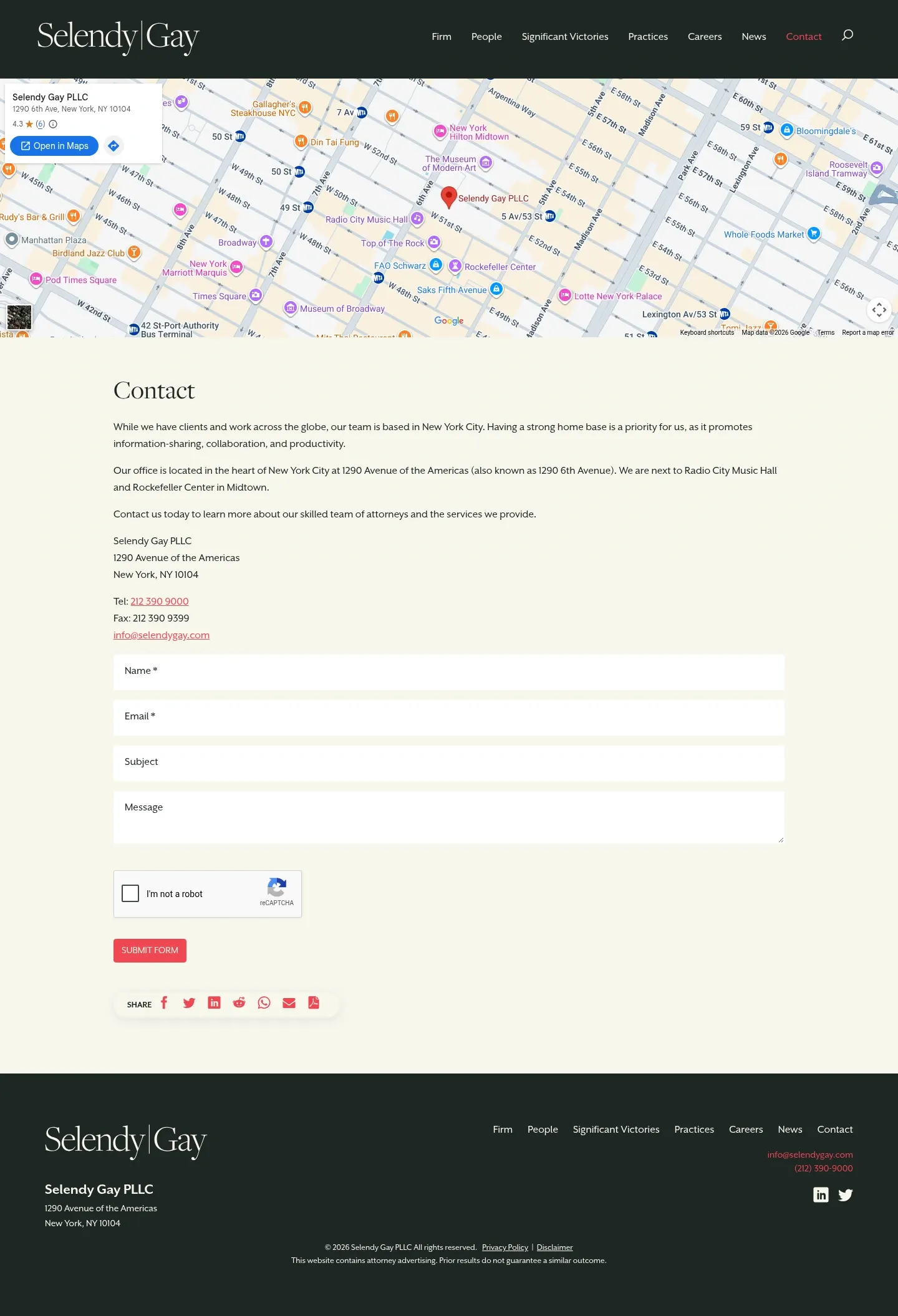
Task: Download the page as PDF icon
Action: (x=314, y=1002)
